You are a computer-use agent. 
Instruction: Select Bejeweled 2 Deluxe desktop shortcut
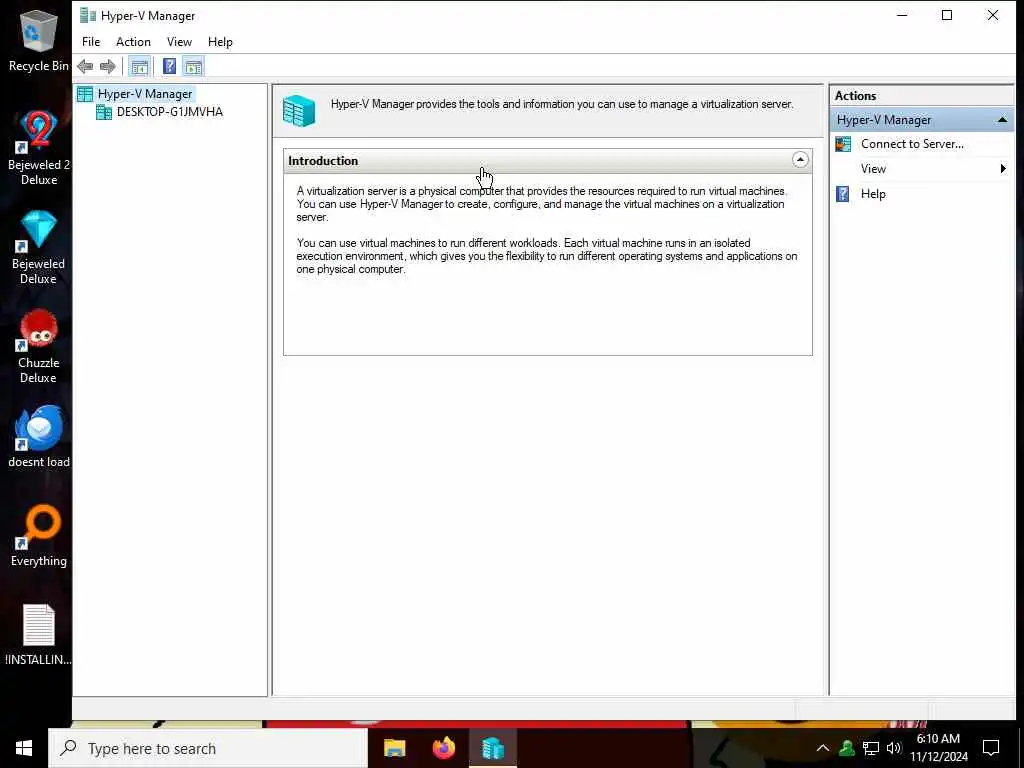pyautogui.click(x=39, y=148)
